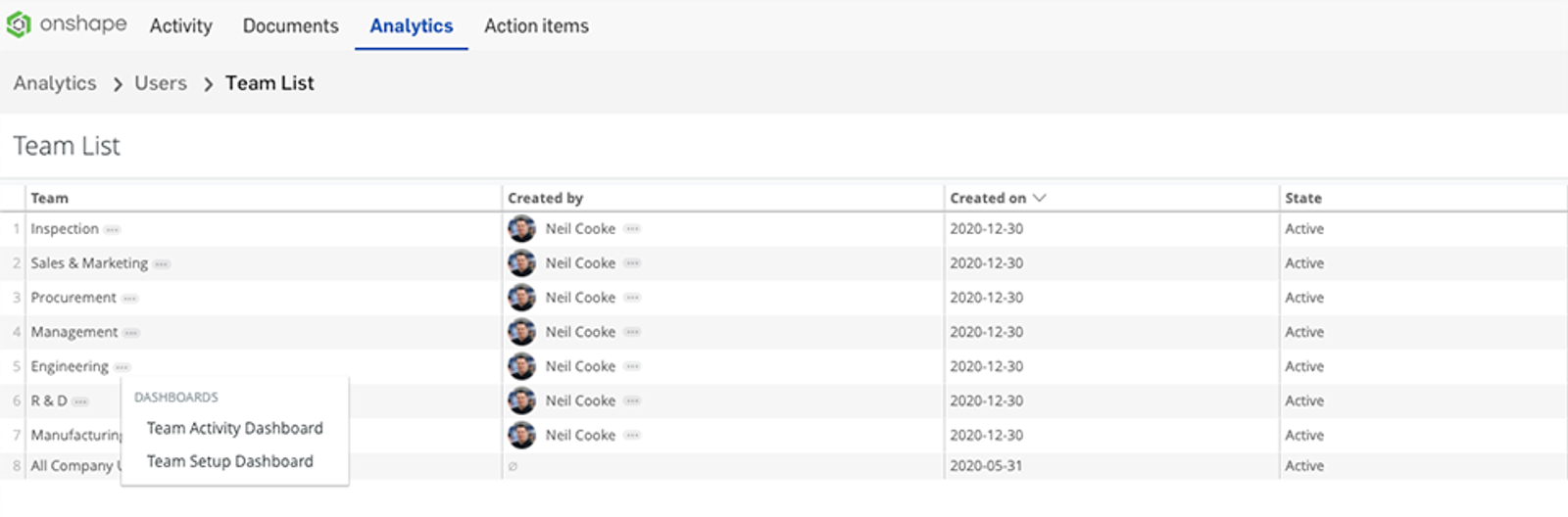Click ellipsis icon beside R & D team
1568x517 pixels.
(80, 401)
